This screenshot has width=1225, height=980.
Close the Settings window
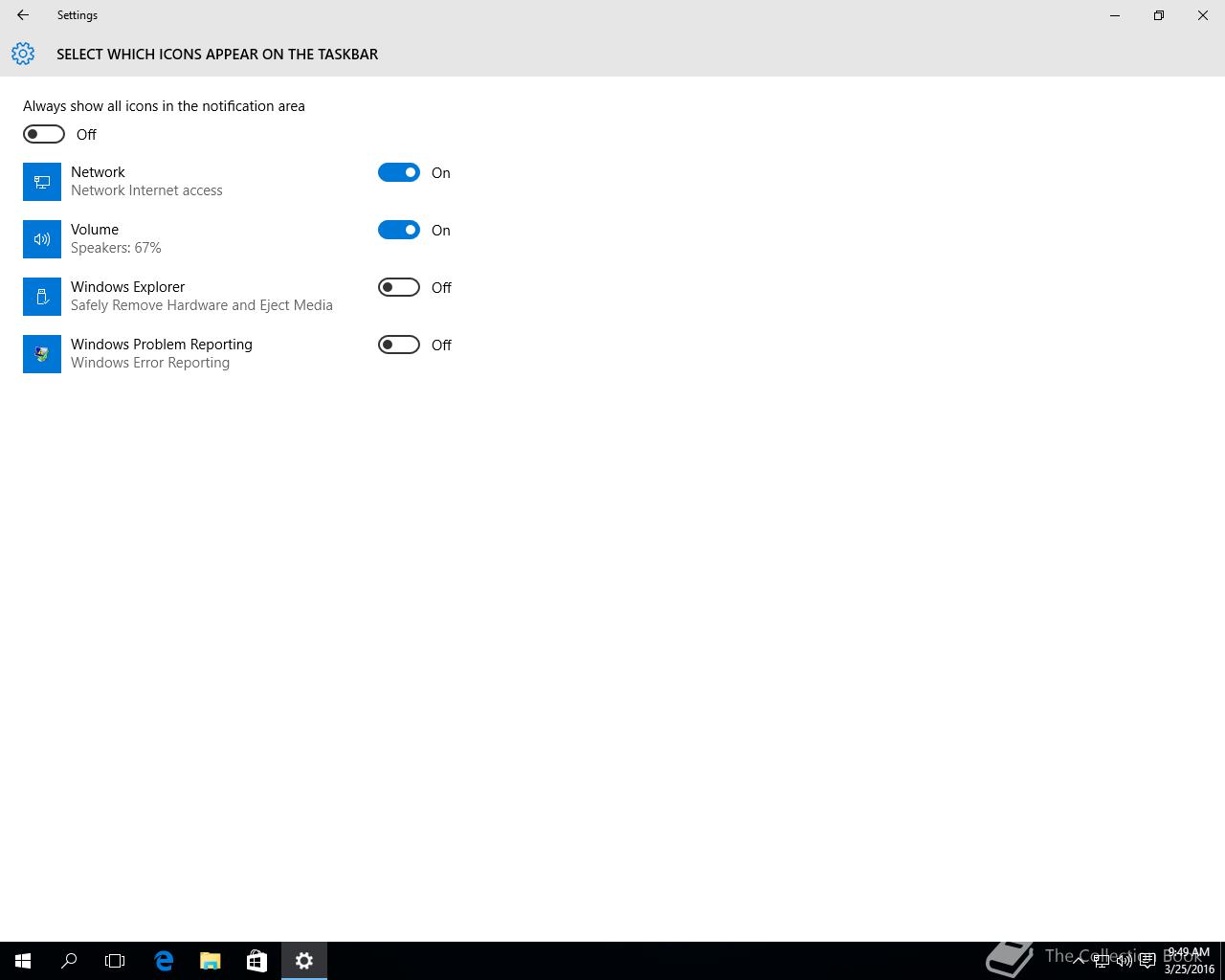coord(1203,15)
